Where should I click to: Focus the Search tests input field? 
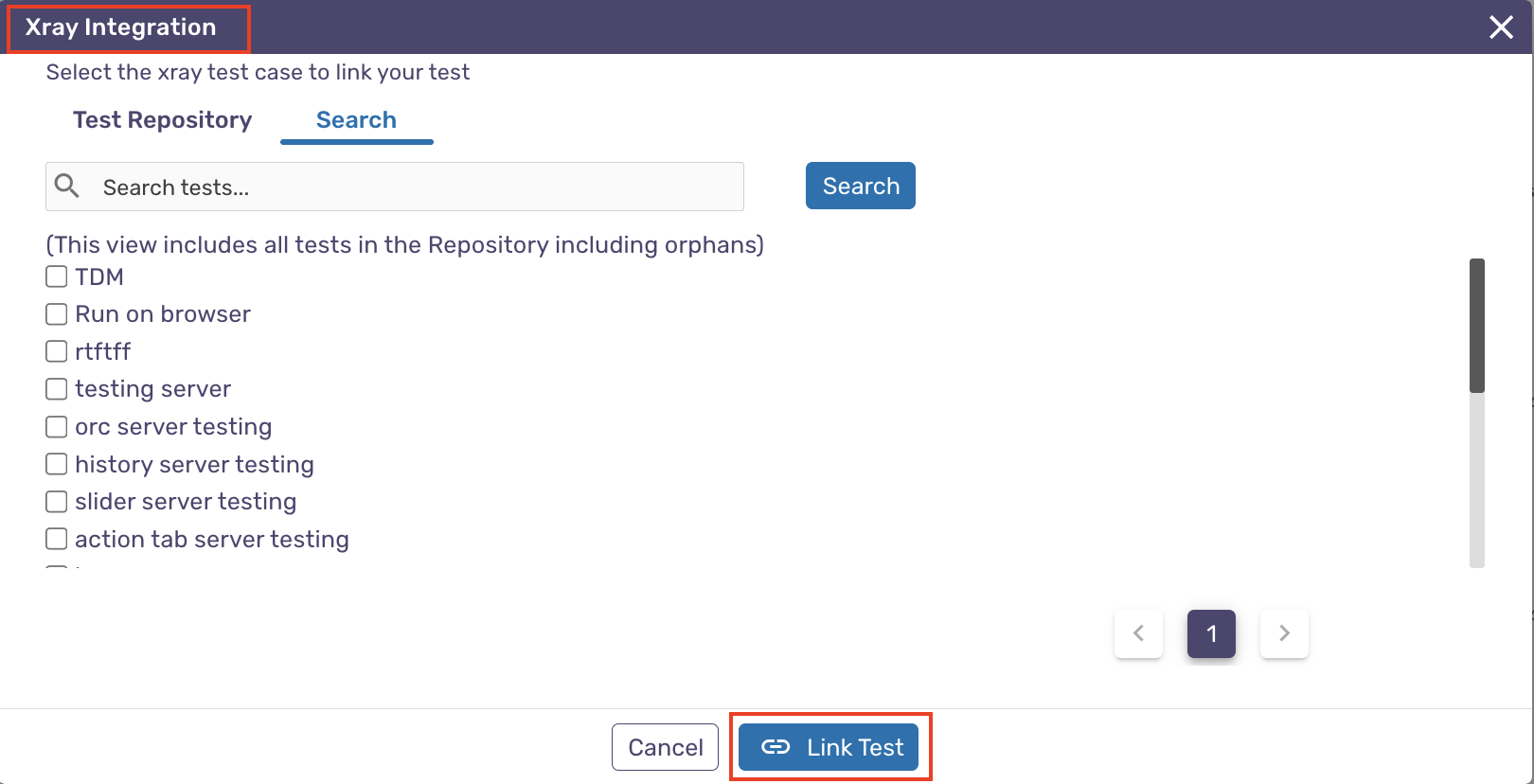(x=417, y=187)
